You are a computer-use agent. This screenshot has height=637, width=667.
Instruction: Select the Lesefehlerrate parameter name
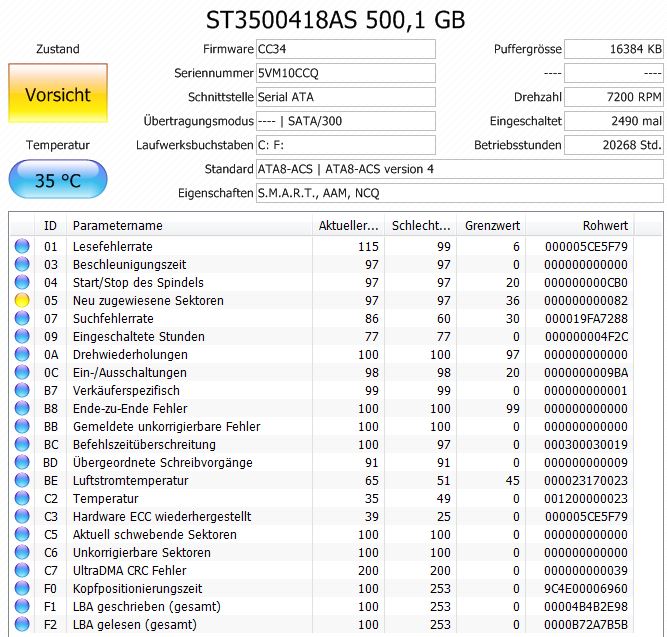112,246
